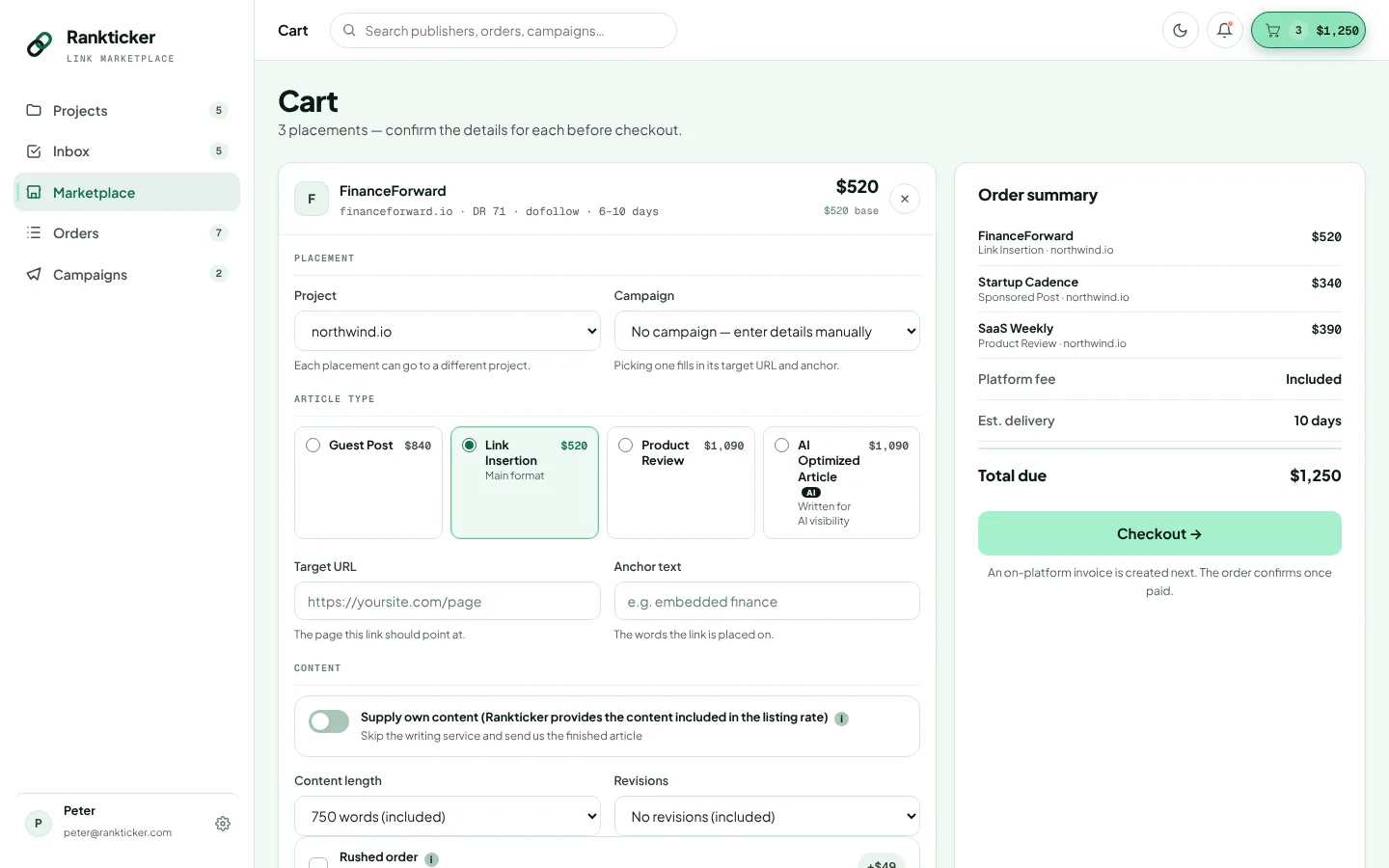Click the Projects folder icon

34,110
